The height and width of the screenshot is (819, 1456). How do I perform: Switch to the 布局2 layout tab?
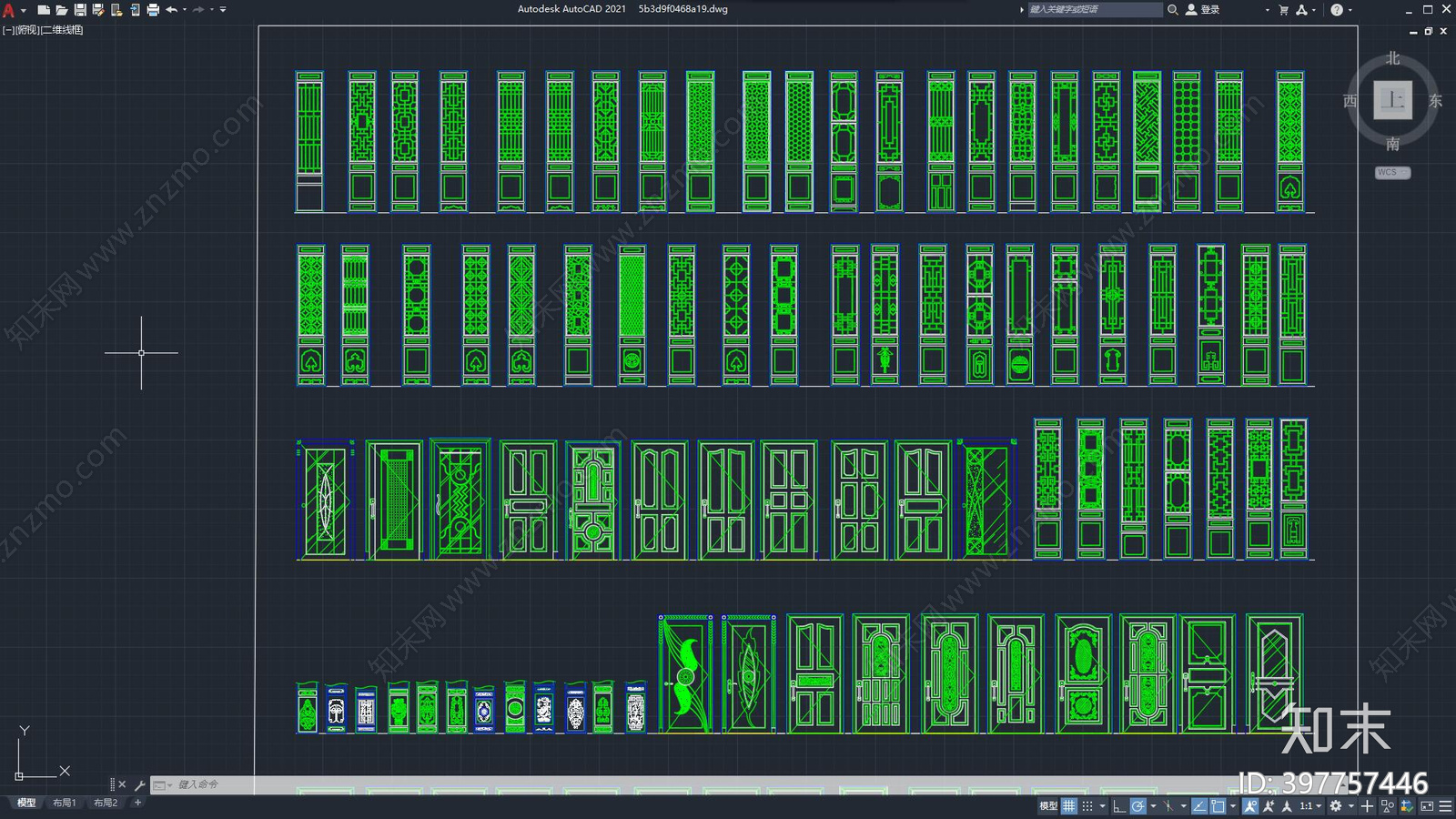106,803
